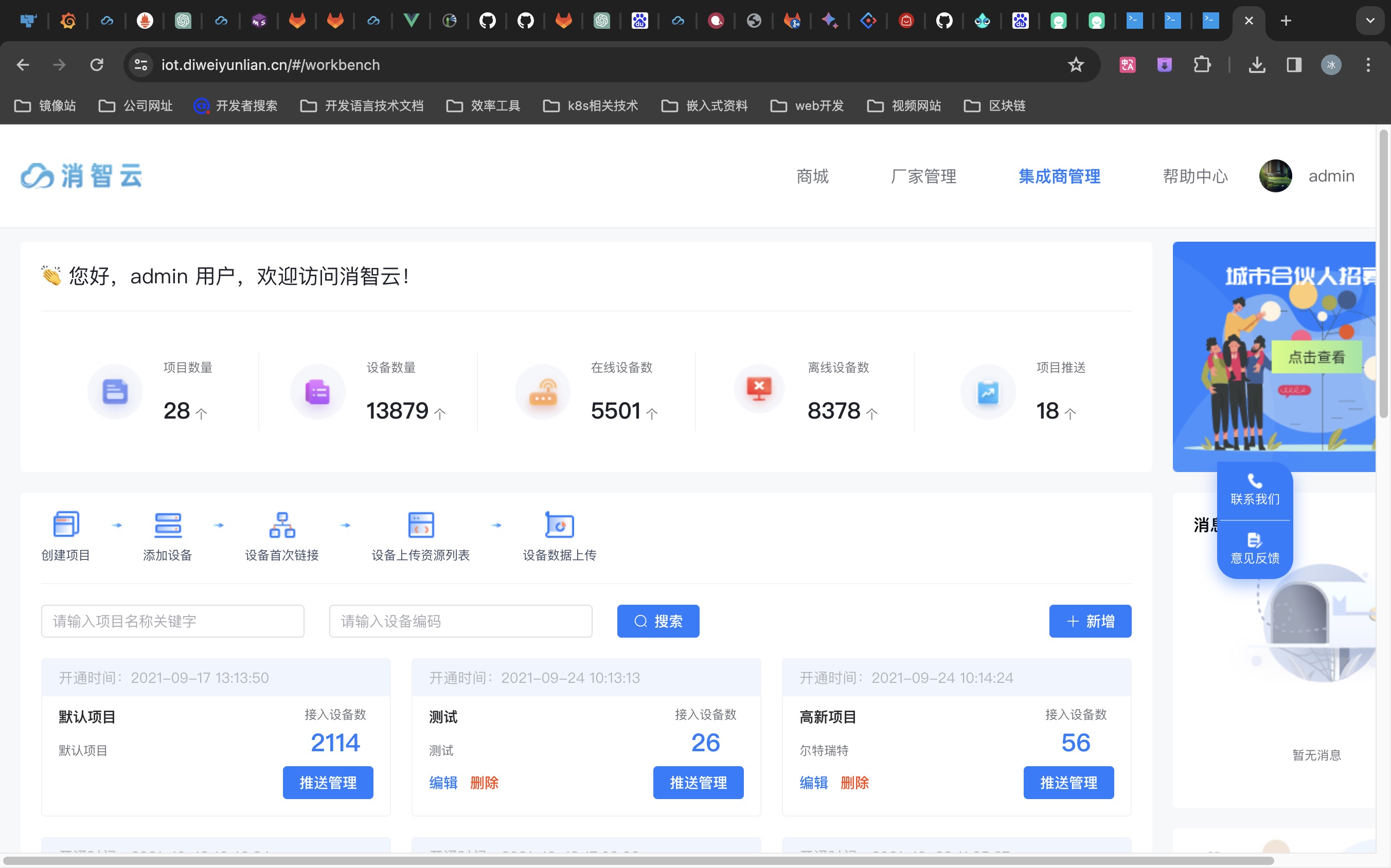Click the 项目推送 chart icon

(x=988, y=391)
